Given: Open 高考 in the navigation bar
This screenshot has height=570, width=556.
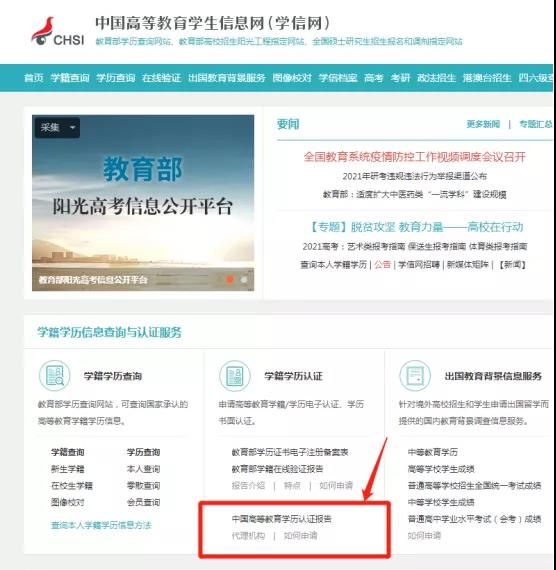Looking at the screenshot, I should pyautogui.click(x=374, y=78).
